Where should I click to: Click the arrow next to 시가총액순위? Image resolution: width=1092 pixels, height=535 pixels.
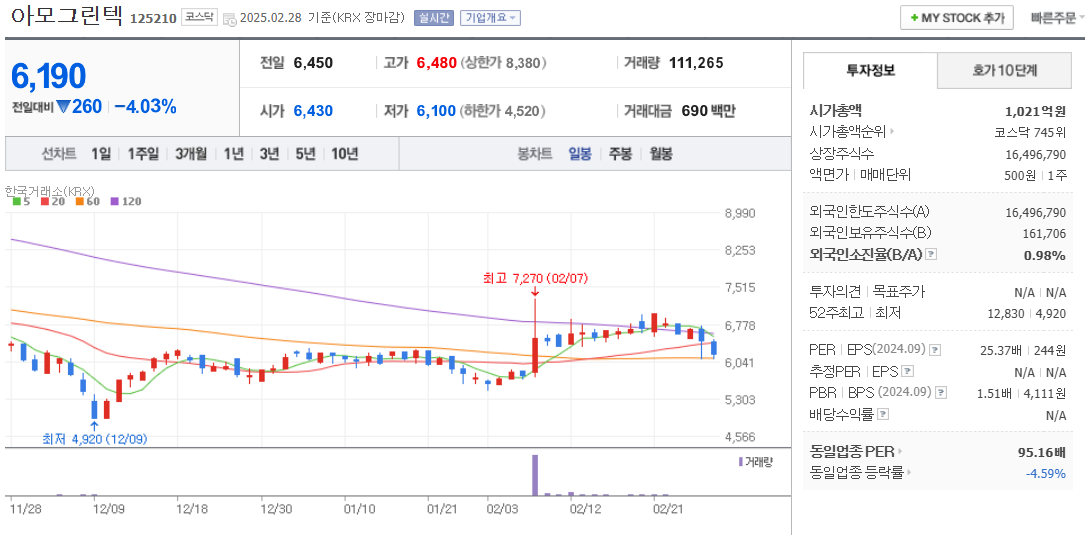click(x=892, y=132)
